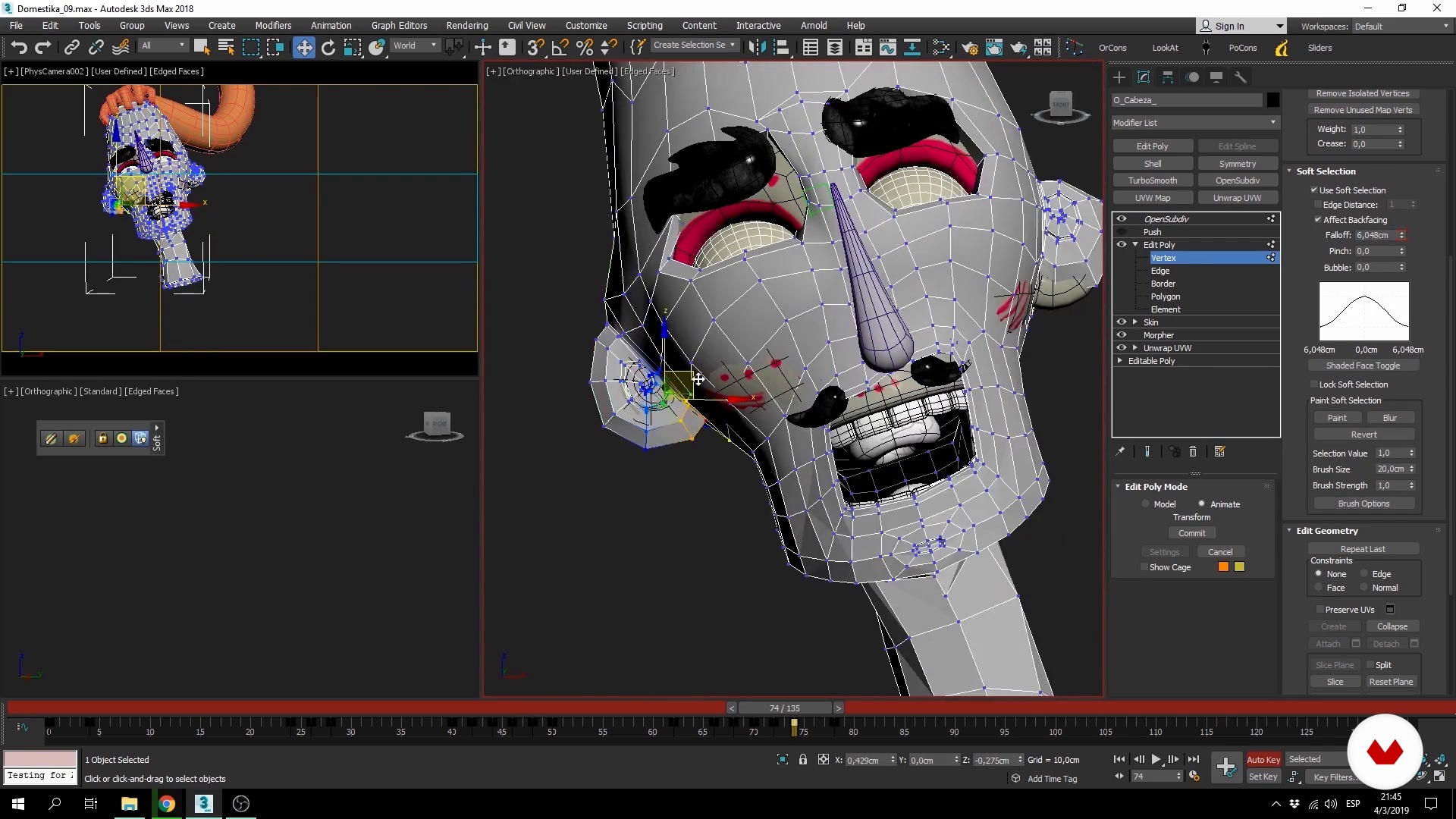Click the orange Show Cage swatch

pyautogui.click(x=1223, y=567)
